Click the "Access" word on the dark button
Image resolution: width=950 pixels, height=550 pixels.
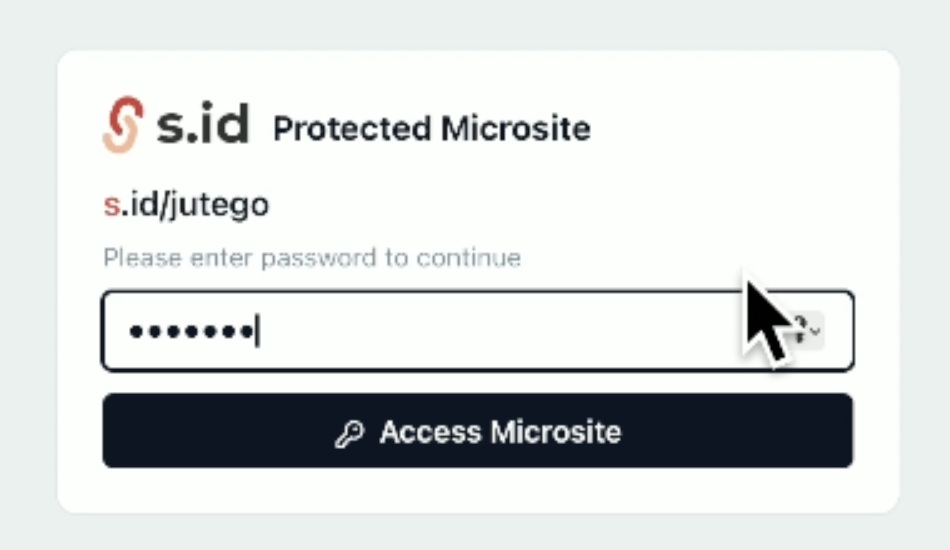coord(431,432)
